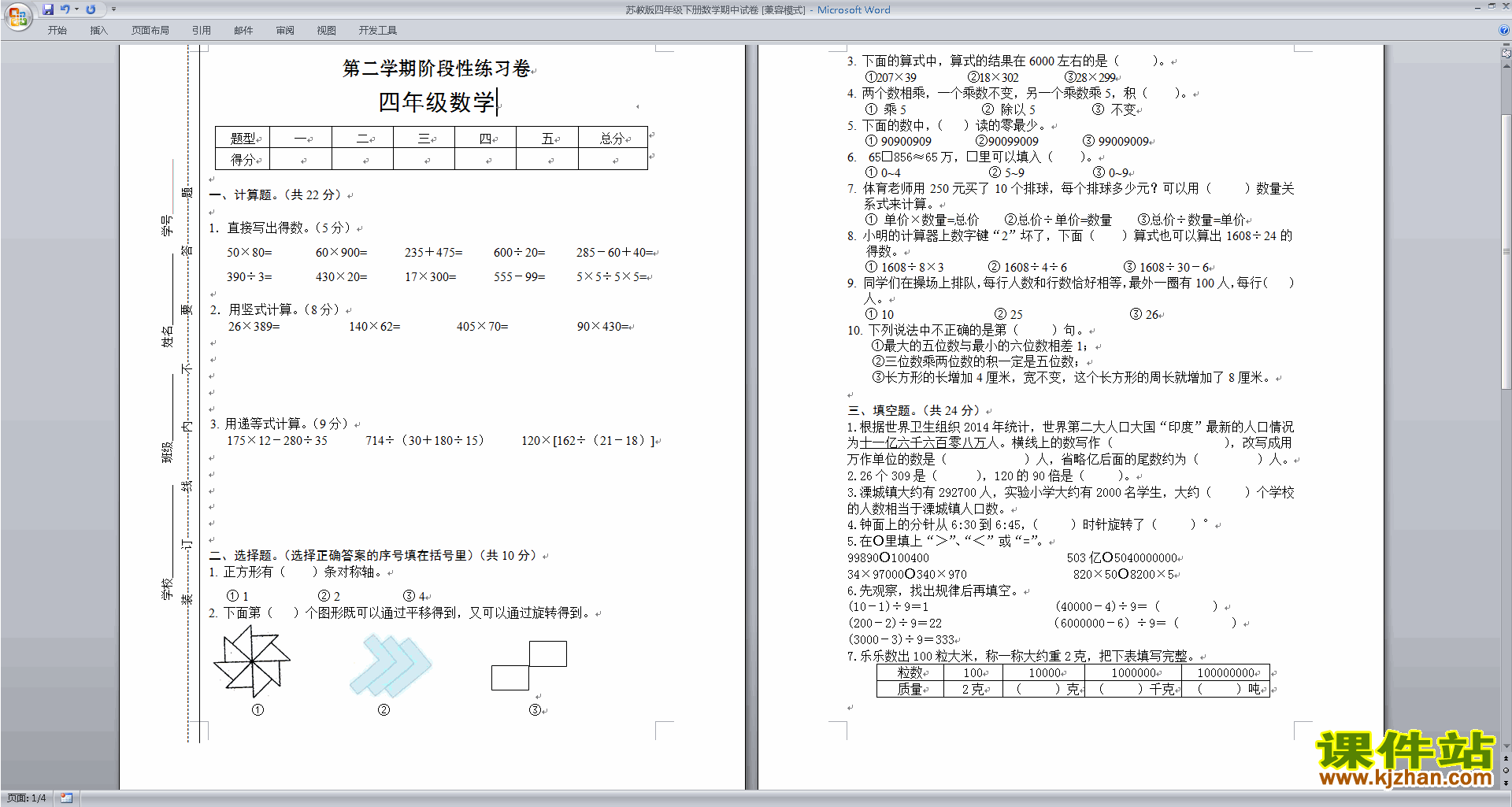Click the expression 555－99=
Screen dimensions: 1512x807
point(520,277)
